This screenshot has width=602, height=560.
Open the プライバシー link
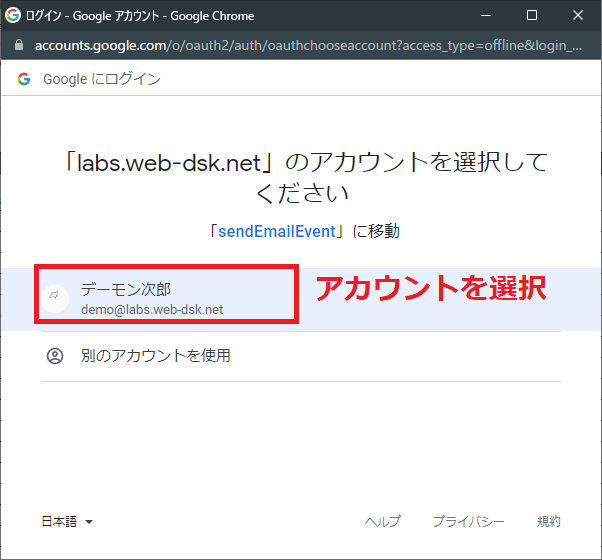pyautogui.click(x=468, y=521)
